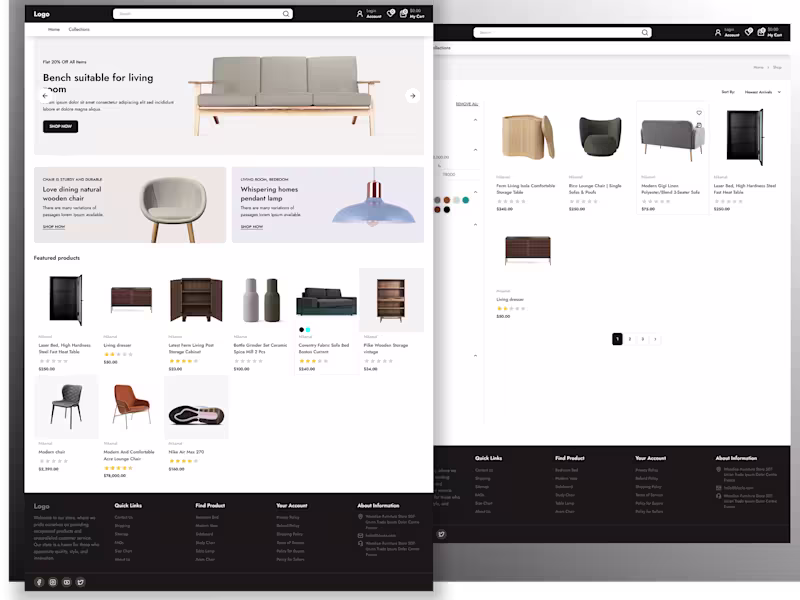Image resolution: width=800 pixels, height=600 pixels.
Task: Click 'Whispering homes pendant lamp' banner title
Action: coord(269,193)
